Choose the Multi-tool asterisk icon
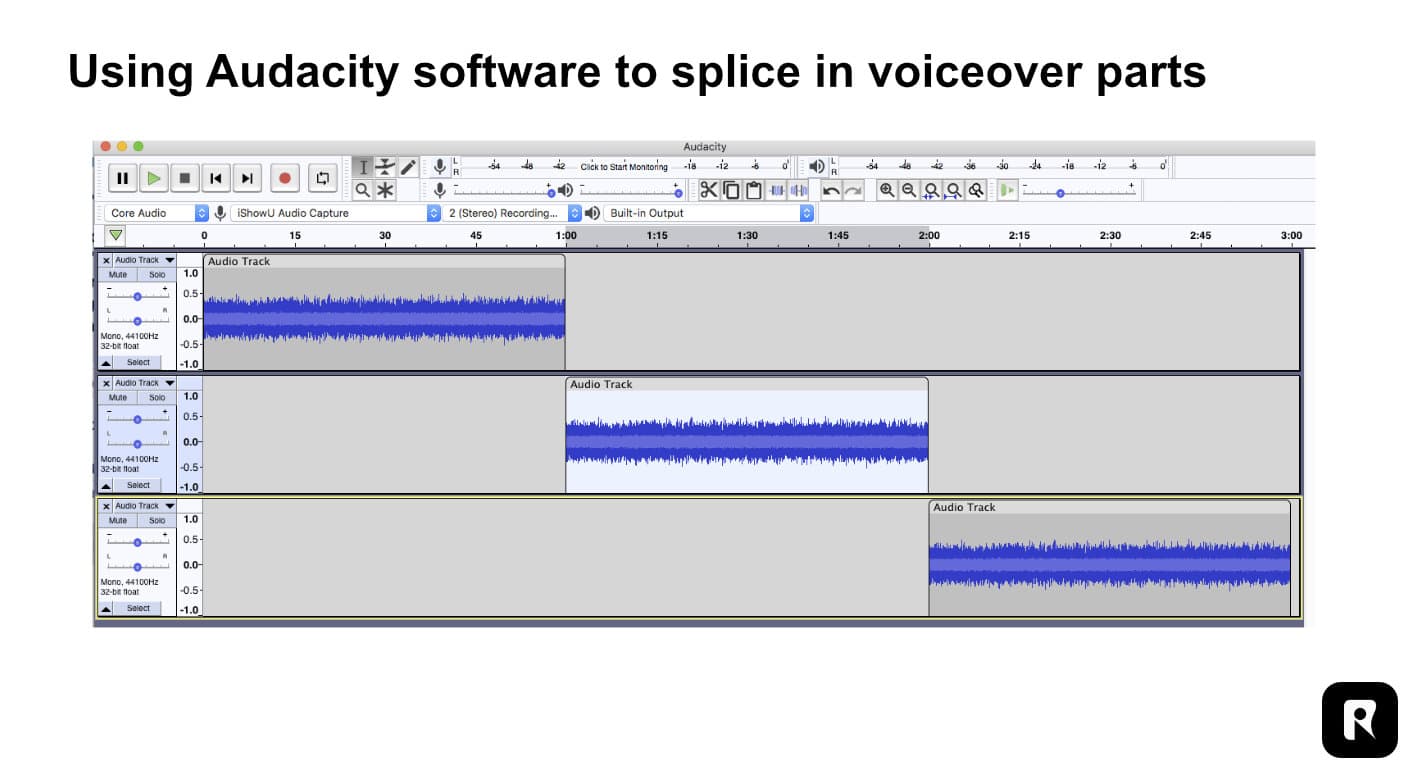Screen dimensions: 1408x768 385,190
